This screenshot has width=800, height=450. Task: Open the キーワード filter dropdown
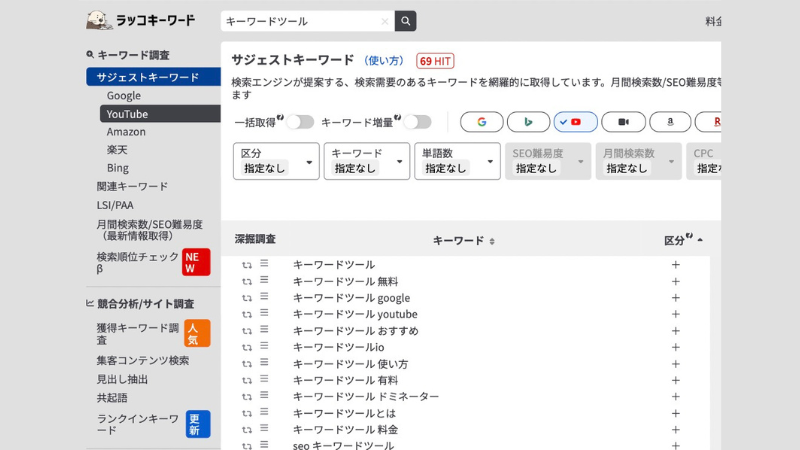tap(367, 161)
